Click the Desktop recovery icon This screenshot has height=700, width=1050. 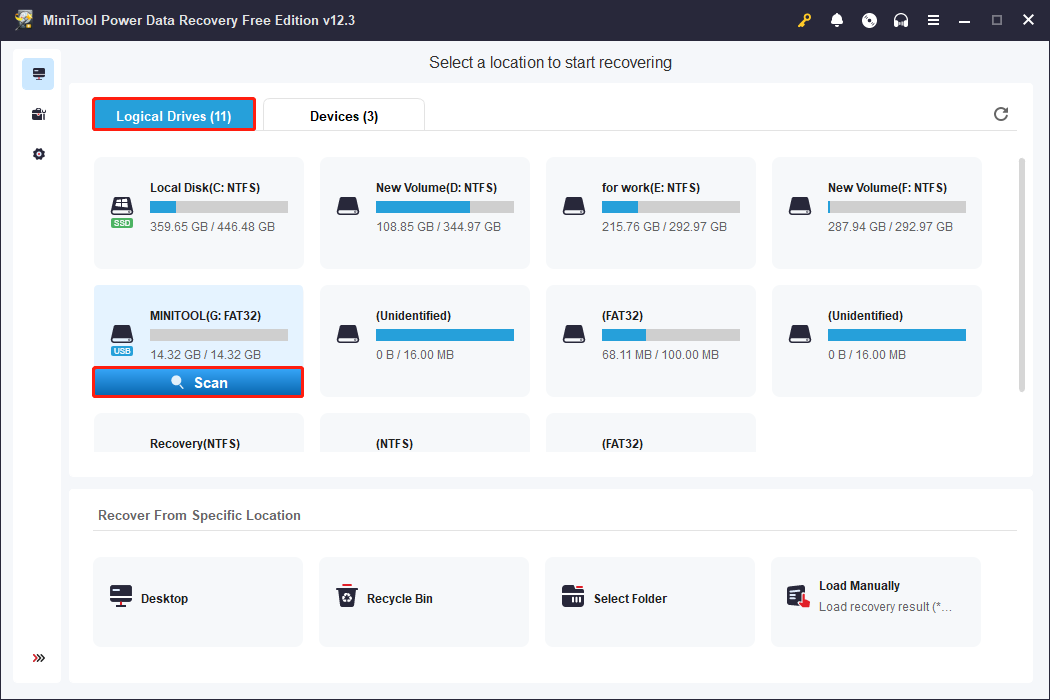121,595
